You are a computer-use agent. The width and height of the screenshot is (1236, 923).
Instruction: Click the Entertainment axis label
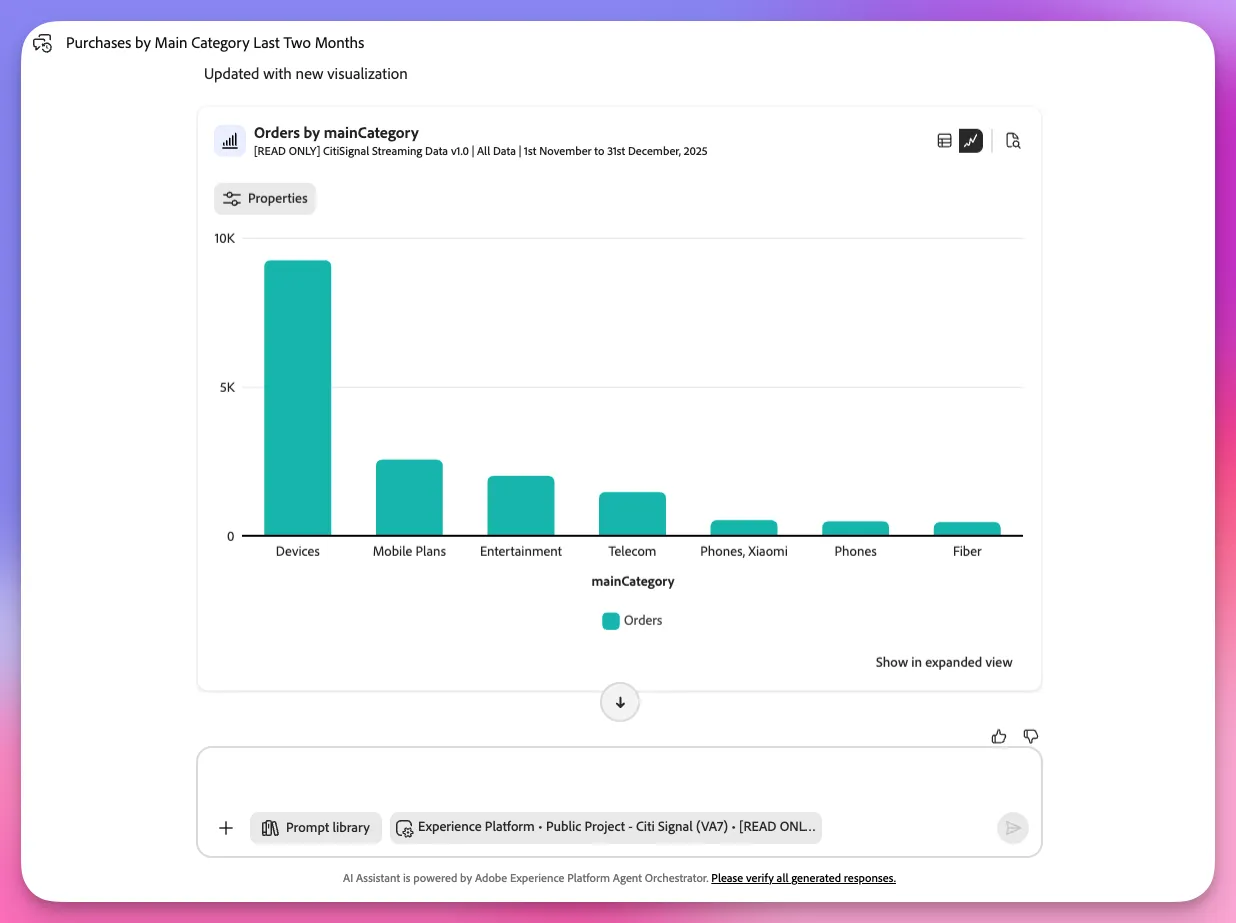pyautogui.click(x=521, y=551)
